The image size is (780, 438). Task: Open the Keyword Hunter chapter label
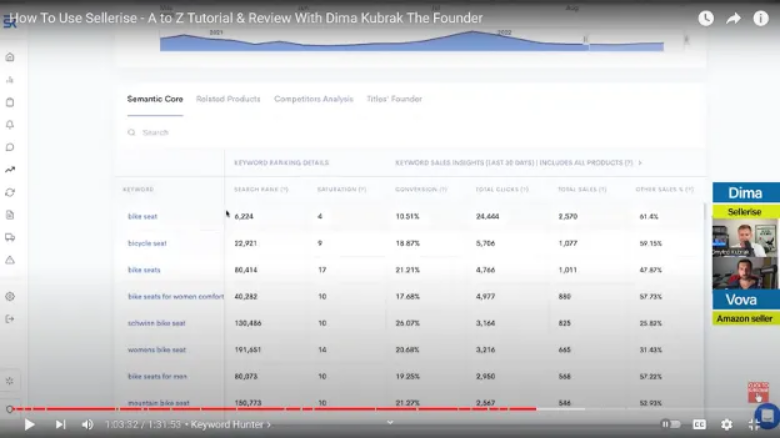point(231,425)
